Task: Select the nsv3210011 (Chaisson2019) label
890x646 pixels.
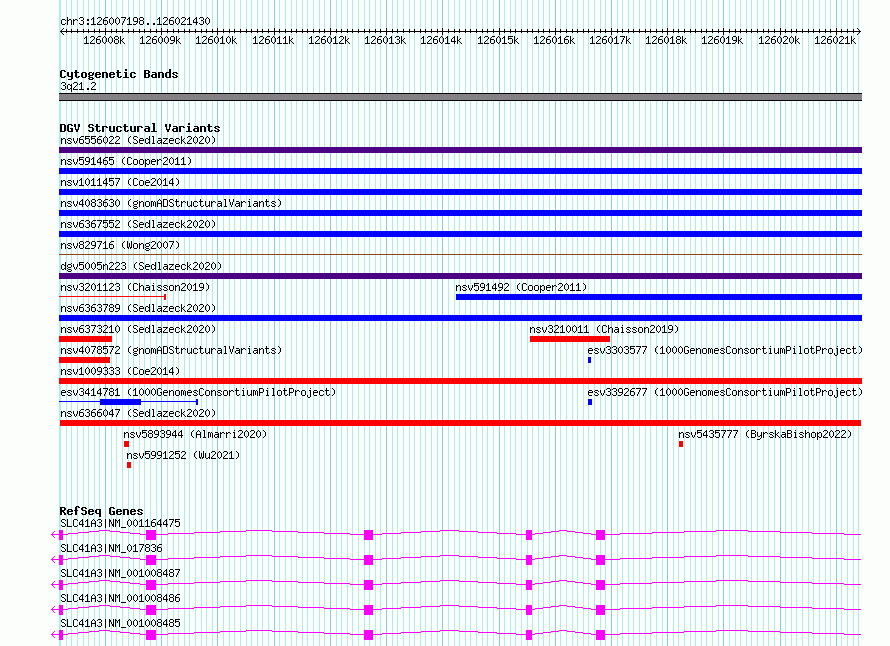Action: 604,329
